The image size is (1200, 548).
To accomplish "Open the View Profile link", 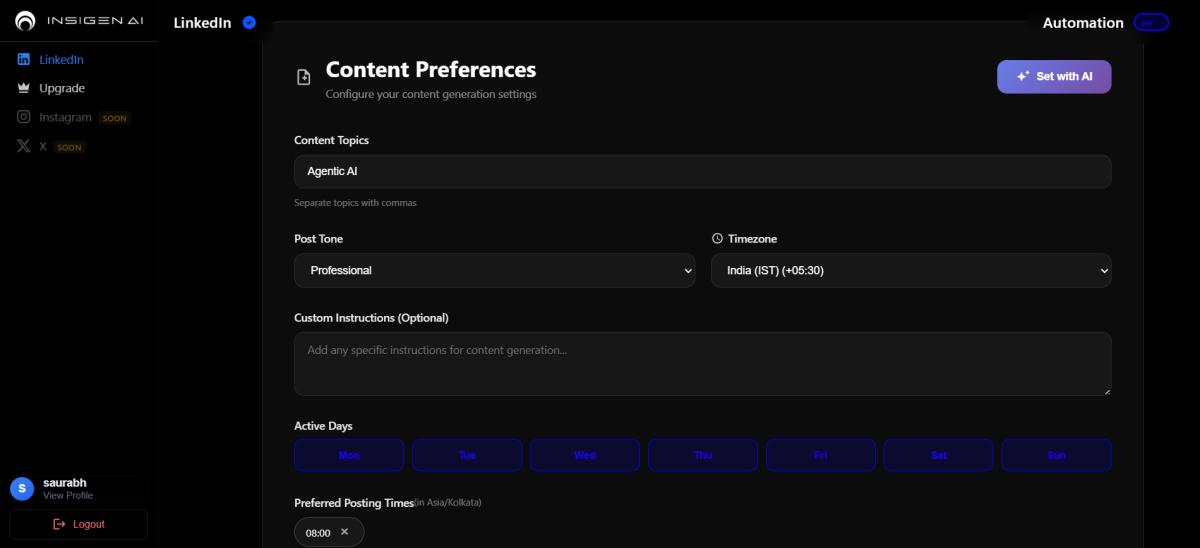I will coord(68,496).
